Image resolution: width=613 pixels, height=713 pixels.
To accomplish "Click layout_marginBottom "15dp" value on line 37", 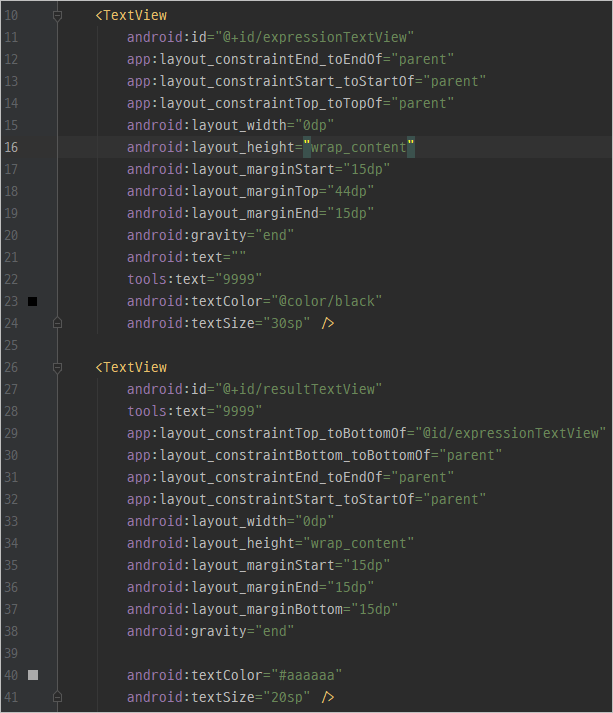I will click(375, 609).
